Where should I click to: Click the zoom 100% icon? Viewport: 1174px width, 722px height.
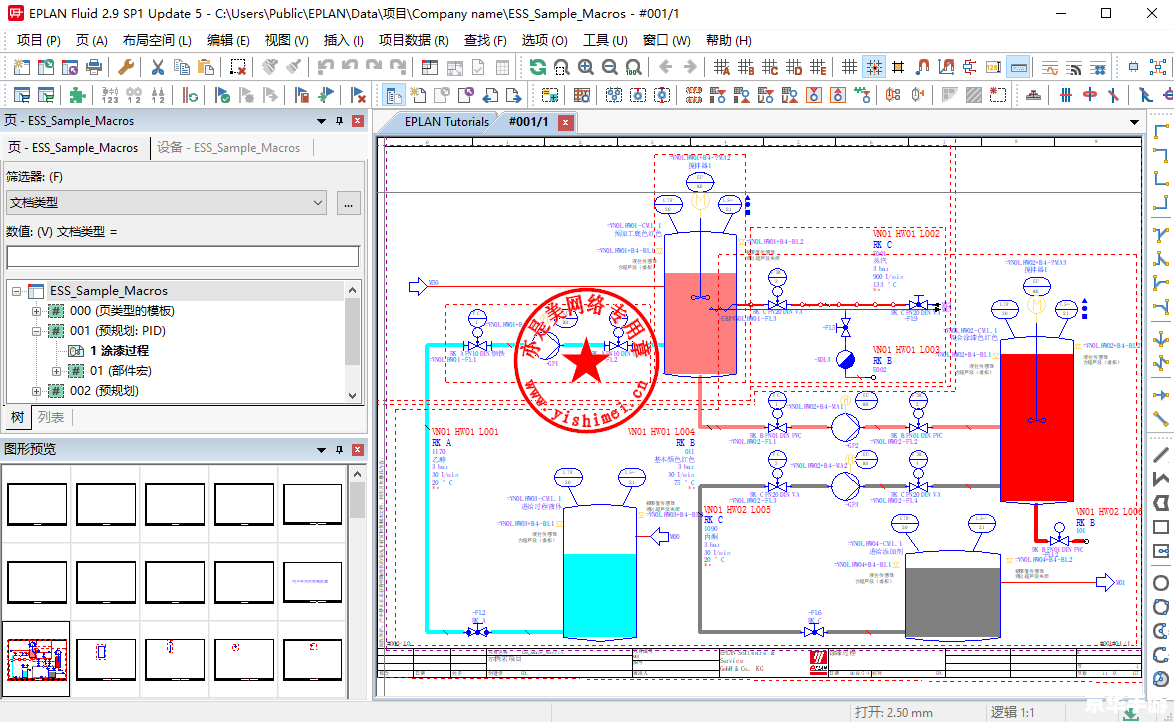click(633, 67)
